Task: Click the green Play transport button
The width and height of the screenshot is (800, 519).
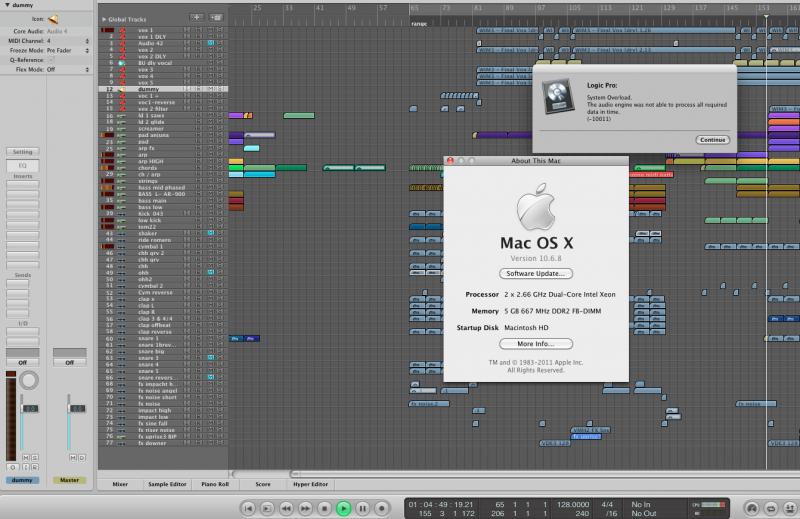Action: coord(344,508)
